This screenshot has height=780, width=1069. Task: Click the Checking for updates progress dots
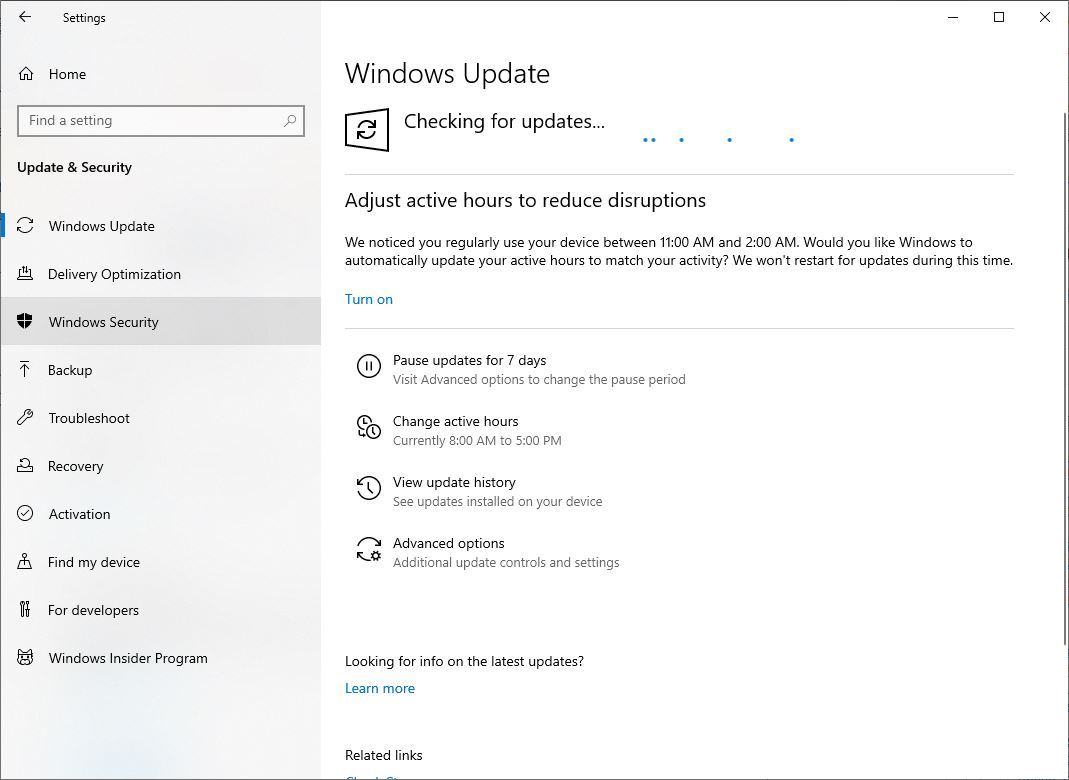[719, 140]
